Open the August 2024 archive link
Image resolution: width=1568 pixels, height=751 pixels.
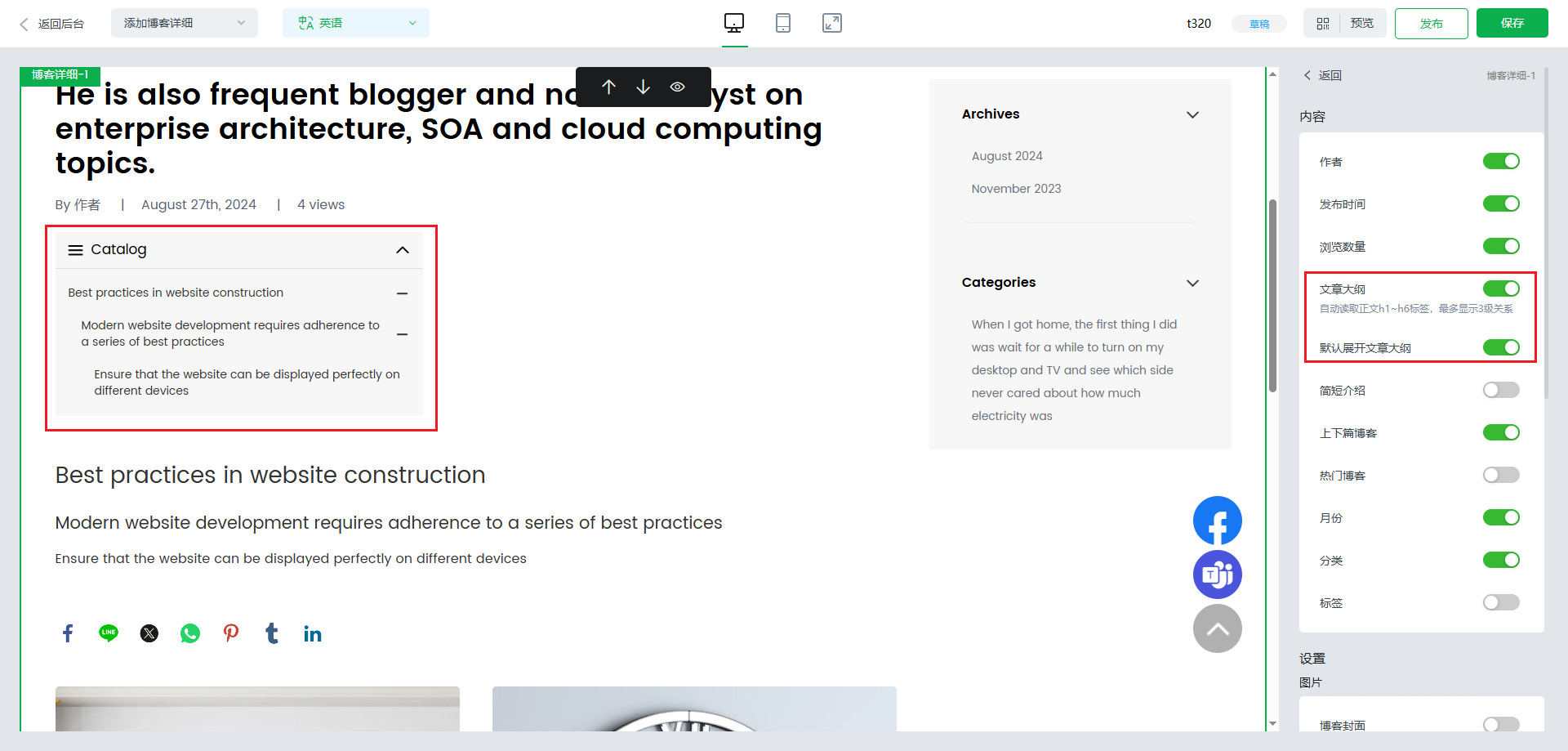tap(1007, 156)
